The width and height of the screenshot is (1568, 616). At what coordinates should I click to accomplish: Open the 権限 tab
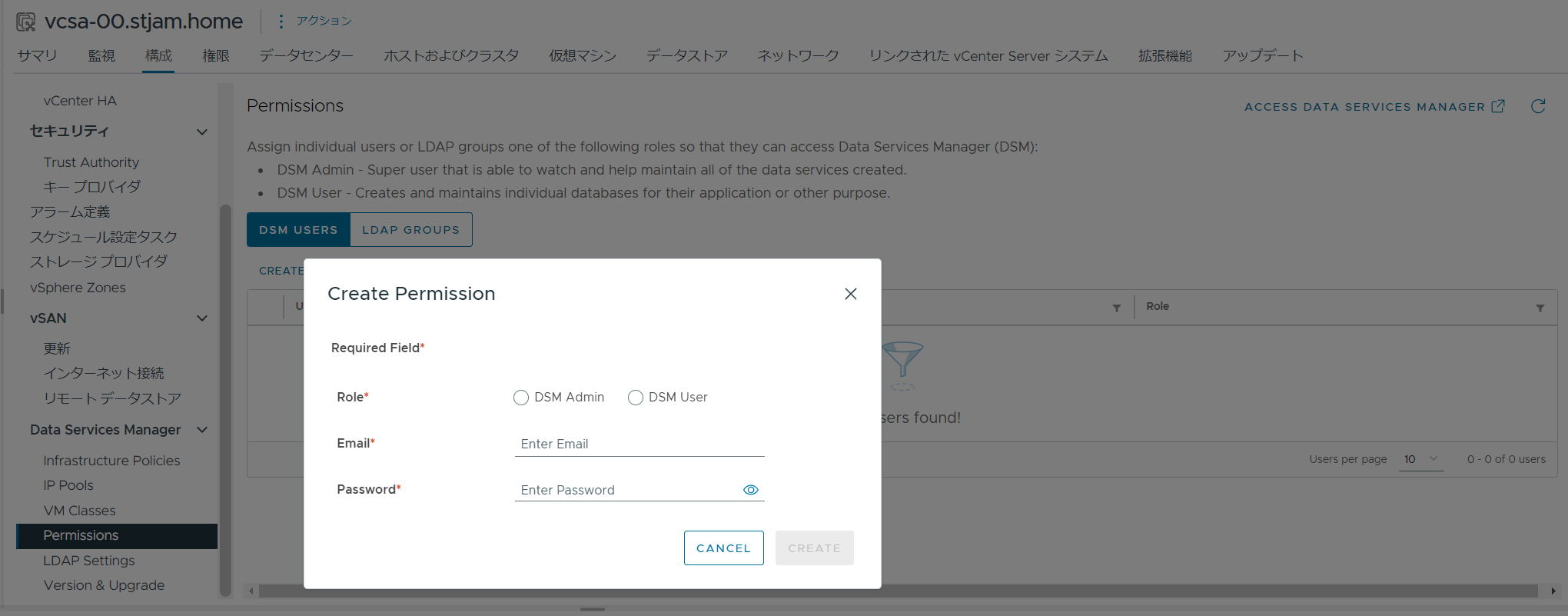216,55
